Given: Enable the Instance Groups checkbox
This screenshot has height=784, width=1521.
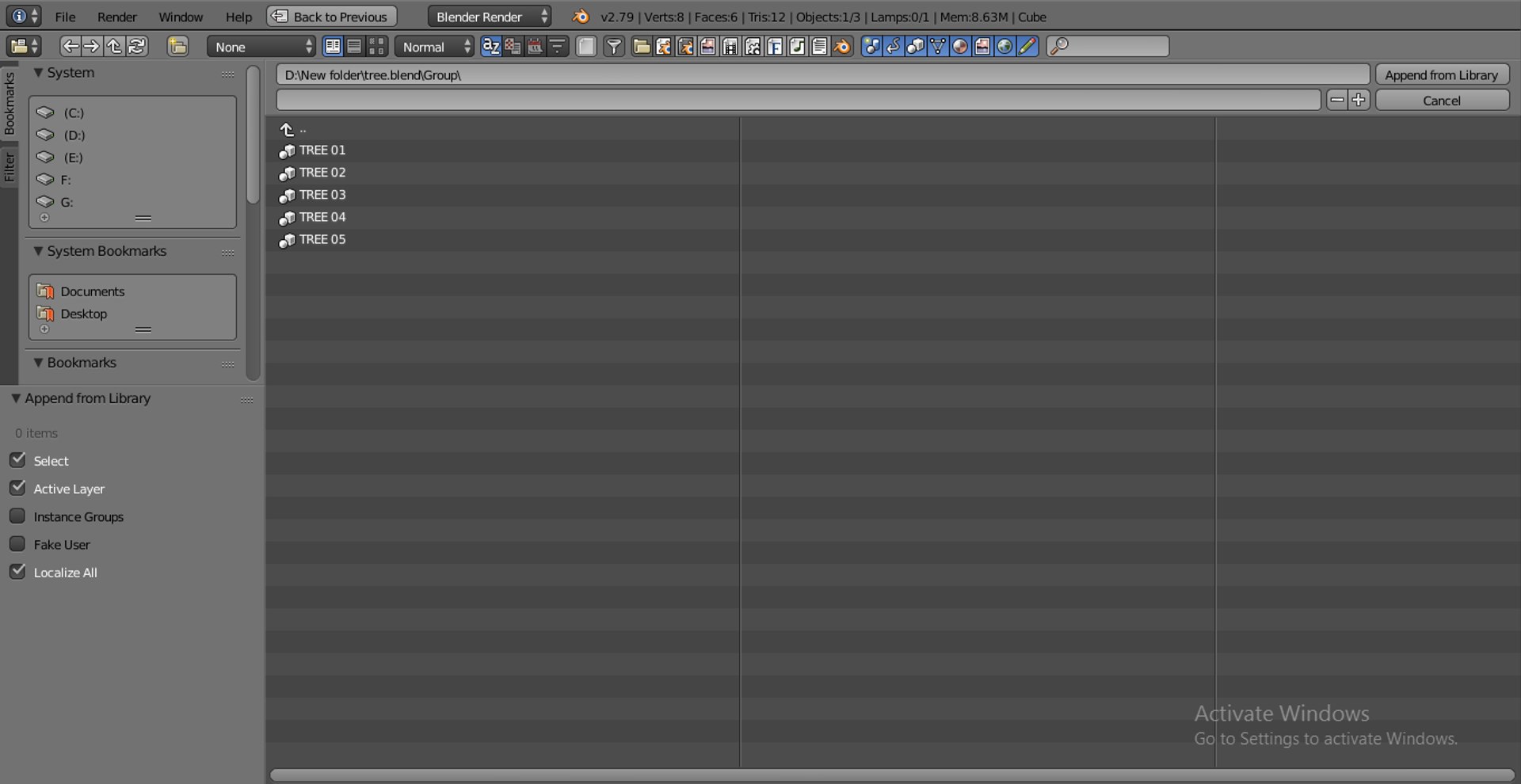Looking at the screenshot, I should click(x=17, y=516).
